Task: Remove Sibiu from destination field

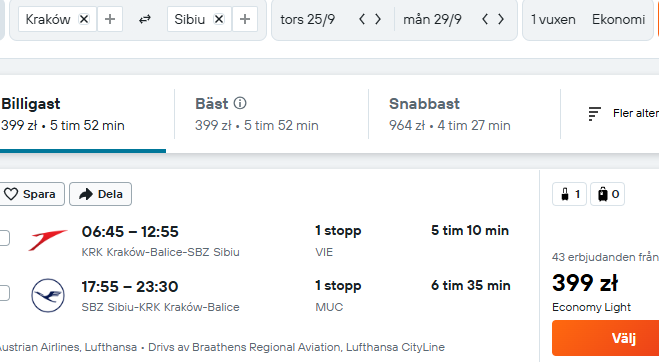Action: (x=219, y=19)
